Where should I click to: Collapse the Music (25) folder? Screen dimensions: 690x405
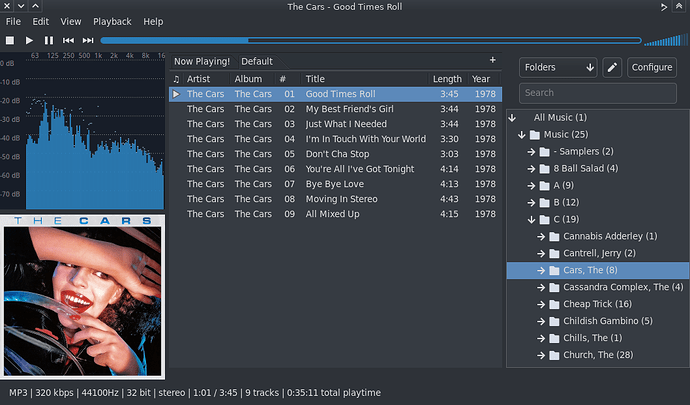click(x=521, y=135)
